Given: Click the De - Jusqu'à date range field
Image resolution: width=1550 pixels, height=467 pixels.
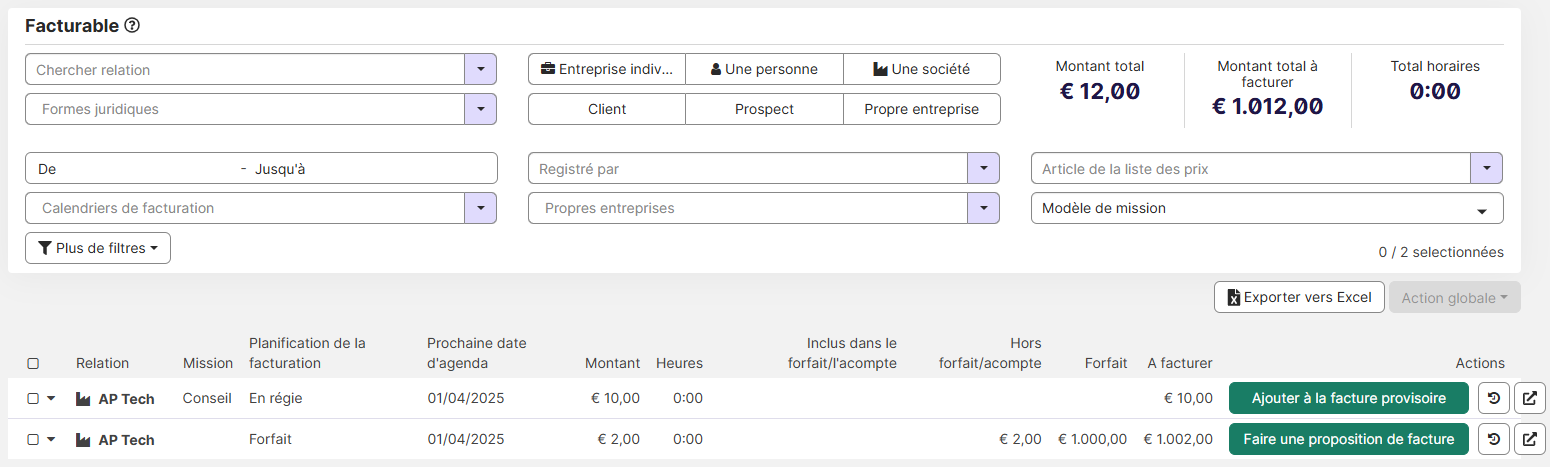Looking at the screenshot, I should 260,169.
